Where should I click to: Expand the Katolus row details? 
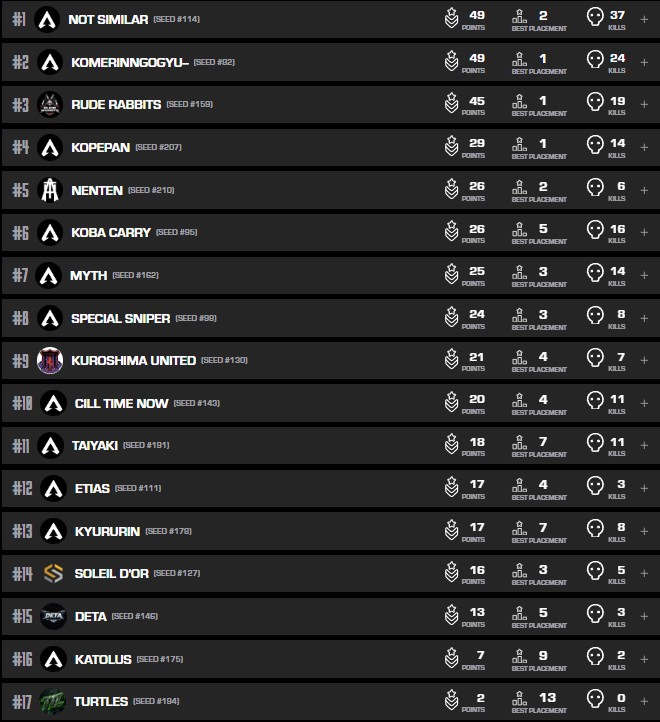644,659
